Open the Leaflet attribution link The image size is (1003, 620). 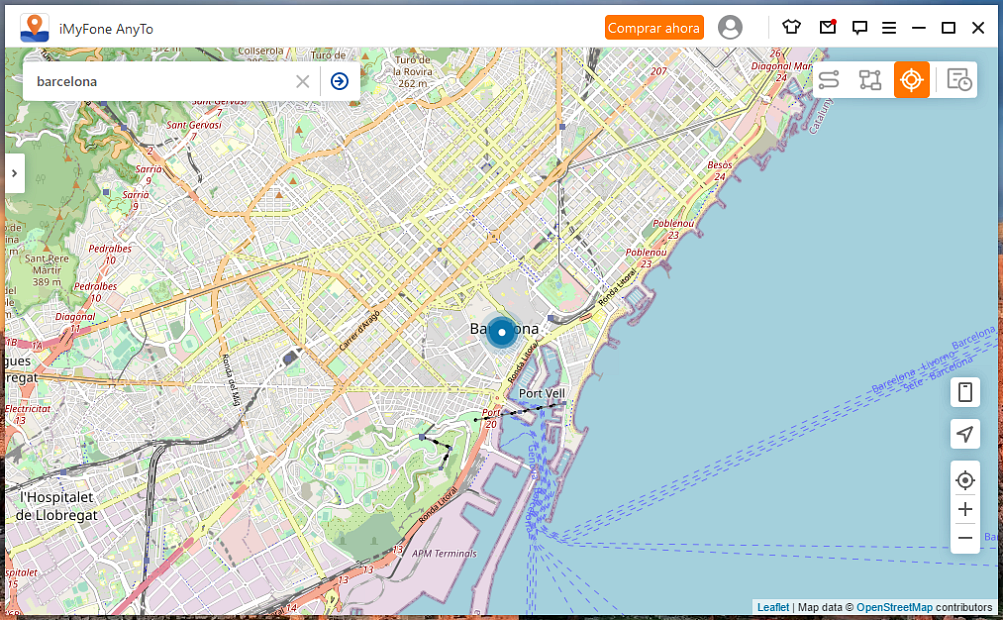(x=773, y=607)
